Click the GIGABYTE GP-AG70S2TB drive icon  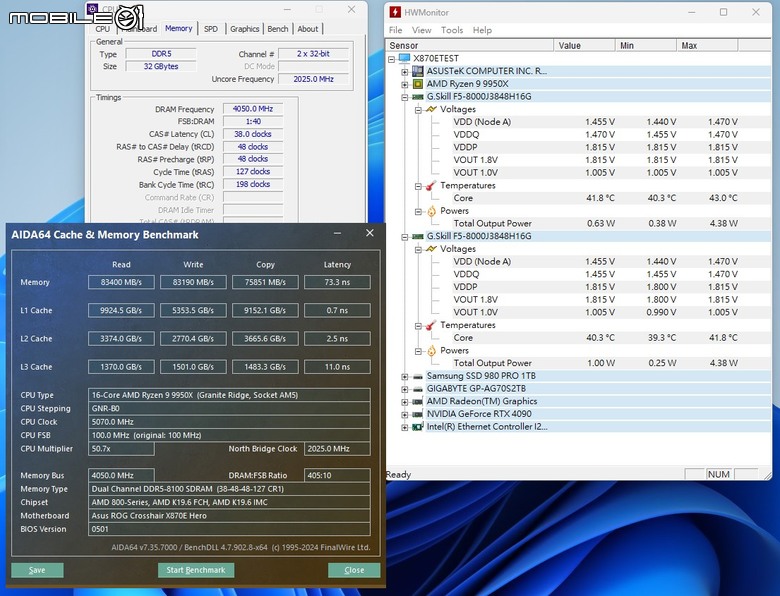(418, 389)
